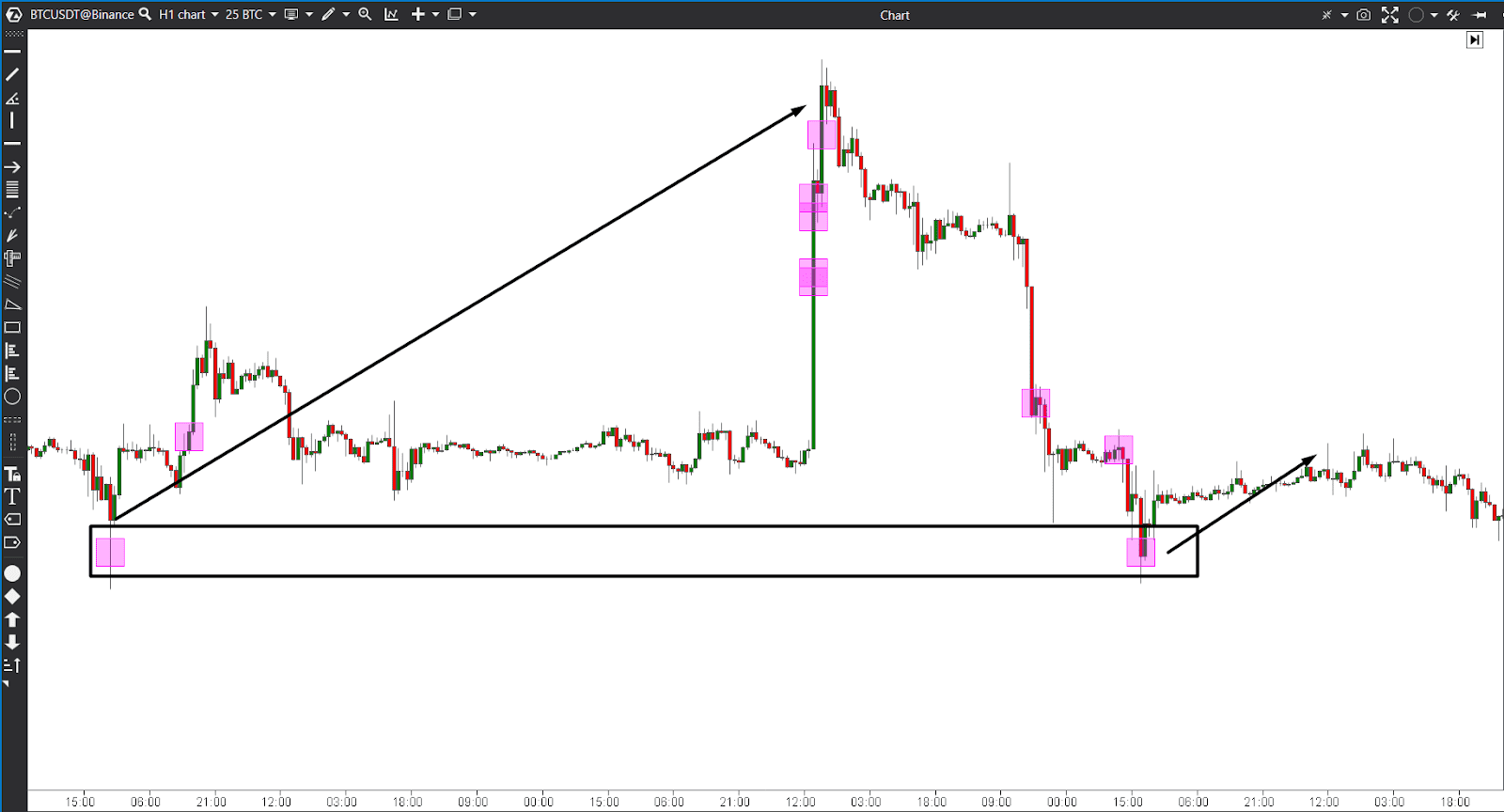Screen dimensions: 1504x812
Task: Click the zoom magnifier icon in top toolbar
Action: (366, 14)
